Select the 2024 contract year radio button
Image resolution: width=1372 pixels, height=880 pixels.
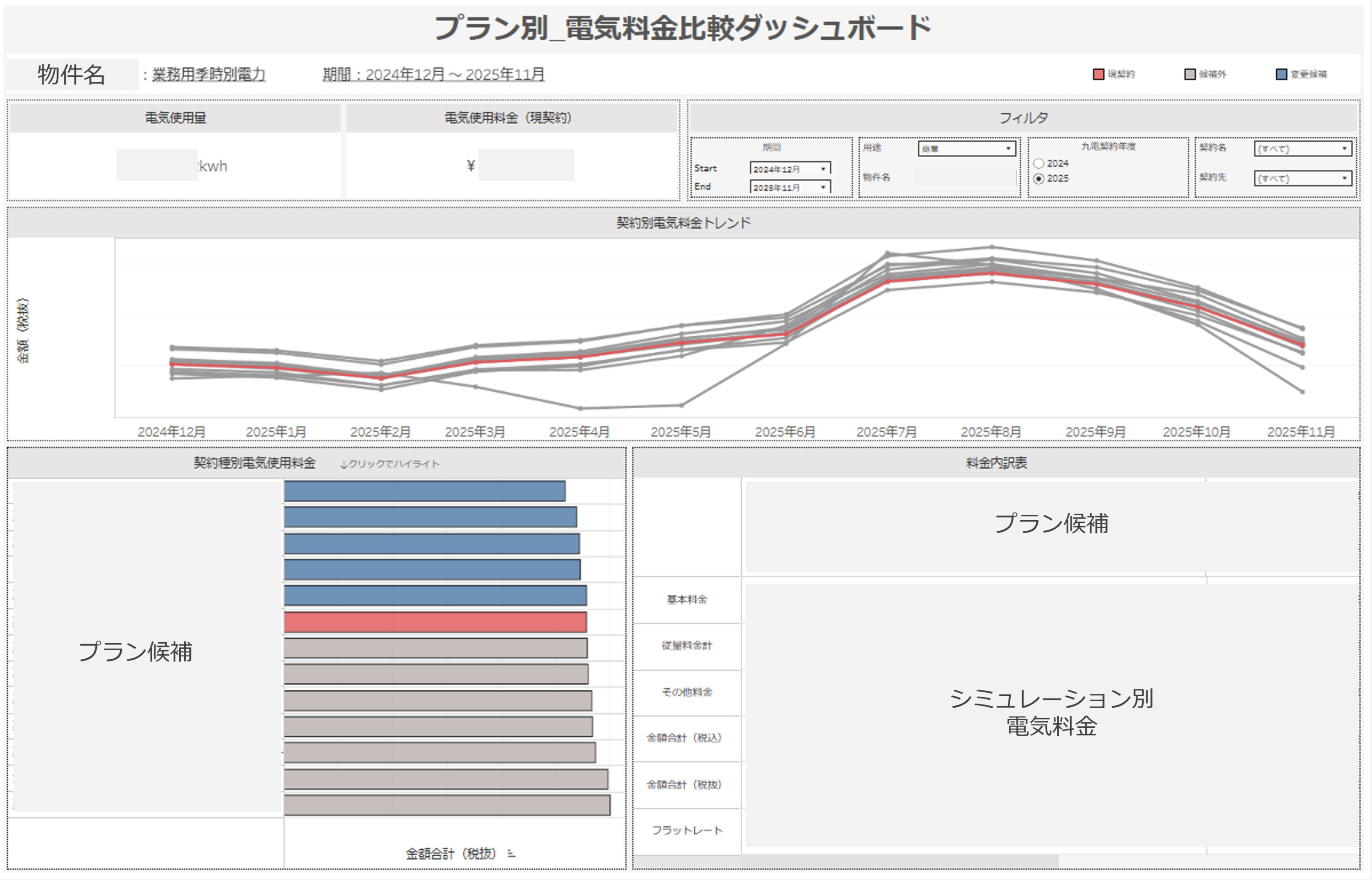click(1039, 164)
